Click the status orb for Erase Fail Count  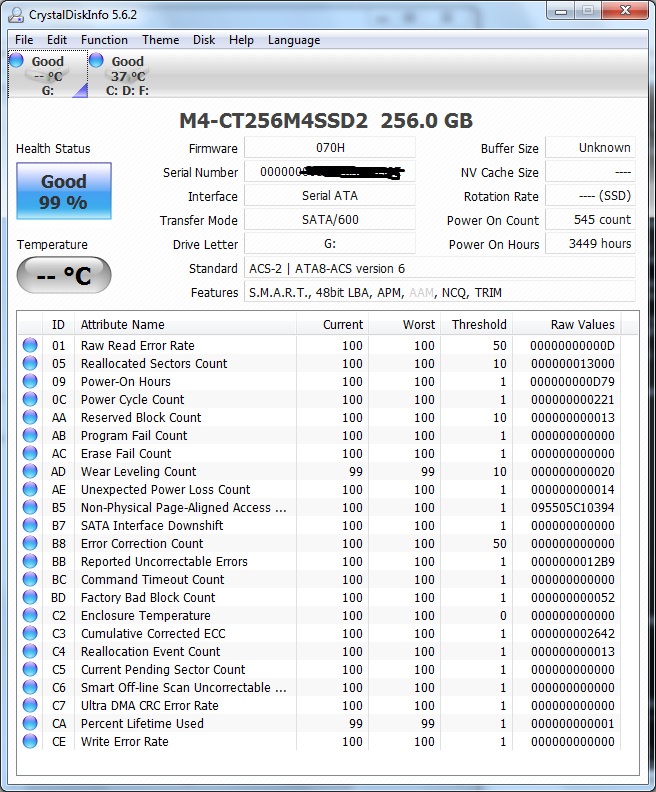[x=30, y=453]
